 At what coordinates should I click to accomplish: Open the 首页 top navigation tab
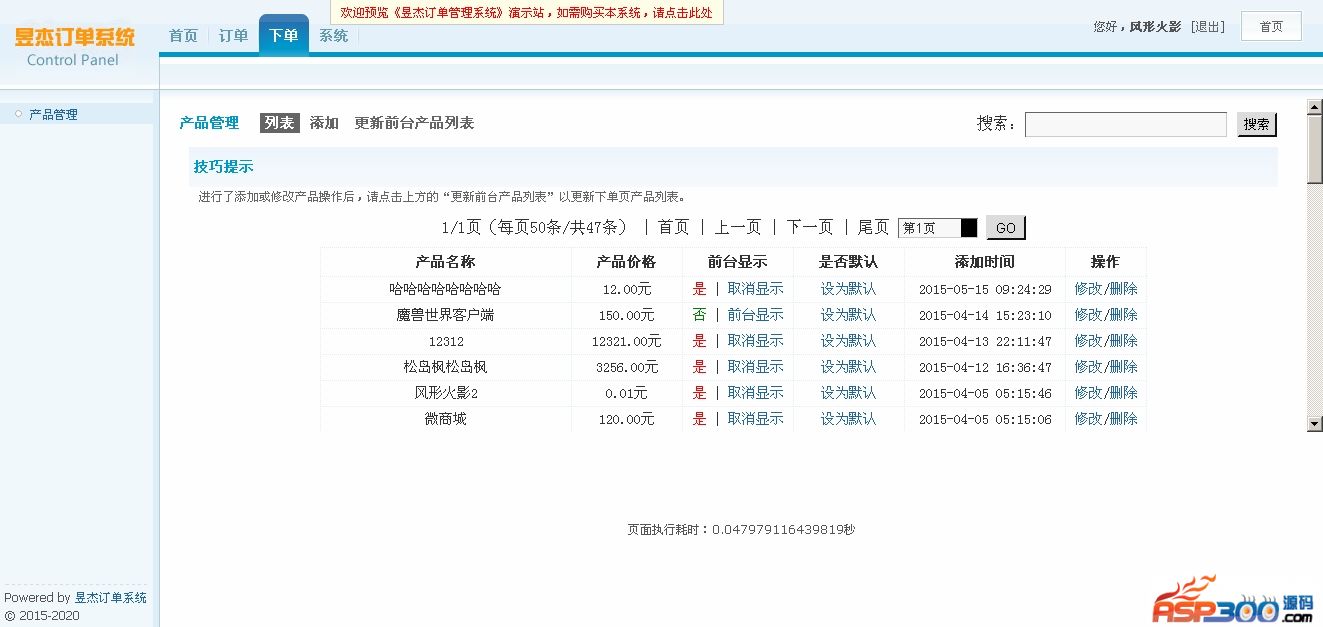[x=183, y=35]
